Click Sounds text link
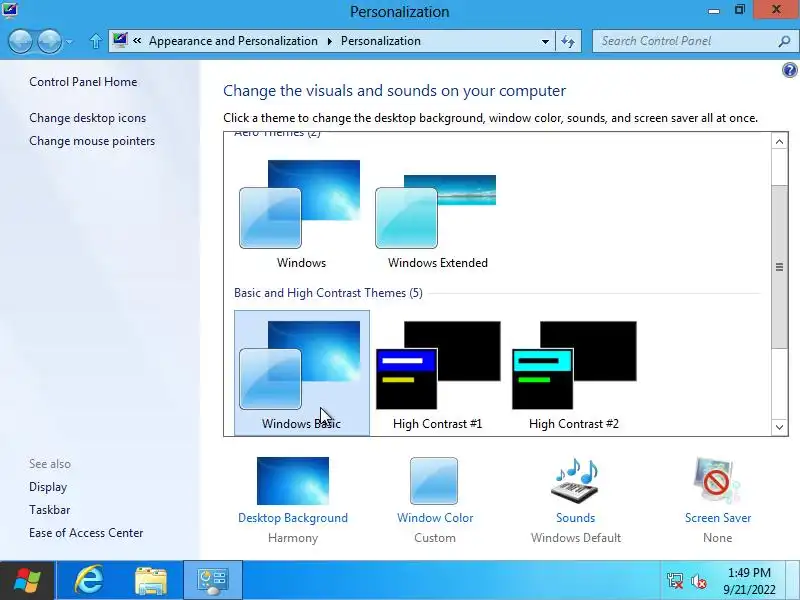The width and height of the screenshot is (800, 600). 576,518
